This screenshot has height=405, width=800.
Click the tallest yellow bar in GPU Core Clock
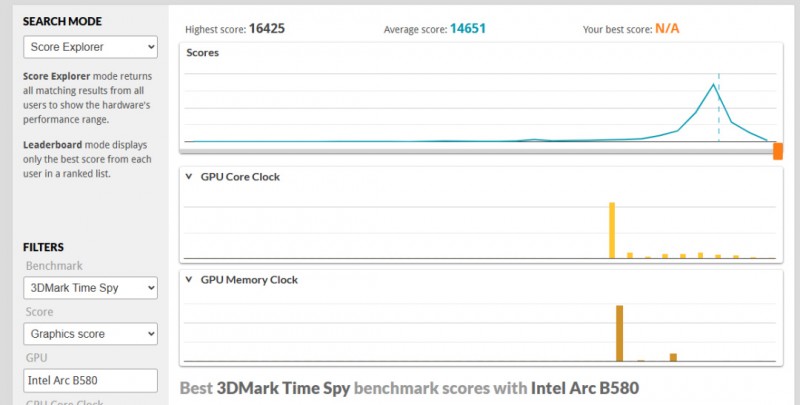612,230
